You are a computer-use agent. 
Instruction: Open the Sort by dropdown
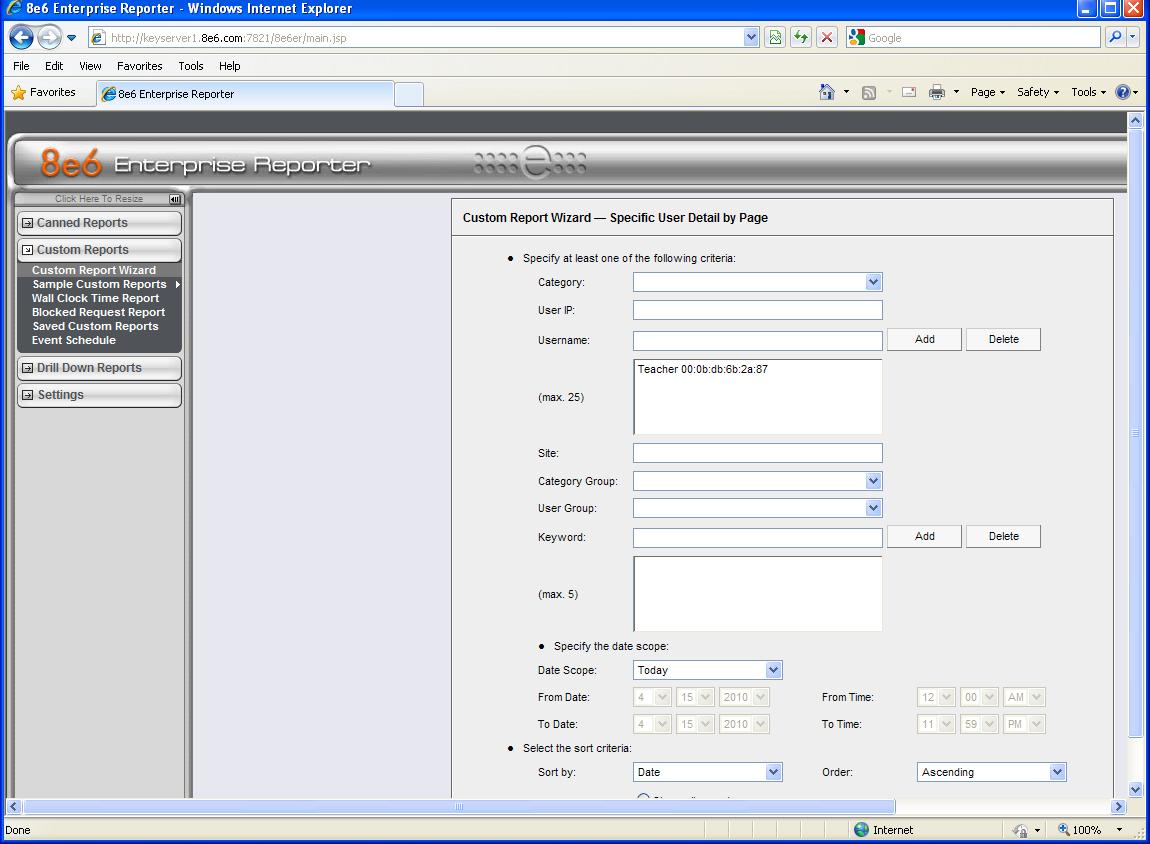(x=773, y=772)
